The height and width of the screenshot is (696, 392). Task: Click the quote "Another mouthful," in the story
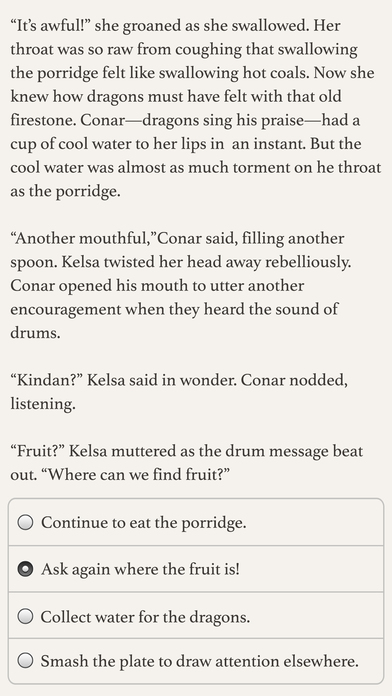tap(84, 238)
